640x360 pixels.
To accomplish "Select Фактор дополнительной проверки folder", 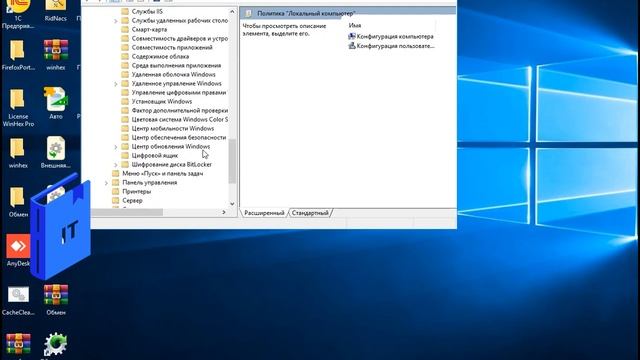I will (175, 110).
